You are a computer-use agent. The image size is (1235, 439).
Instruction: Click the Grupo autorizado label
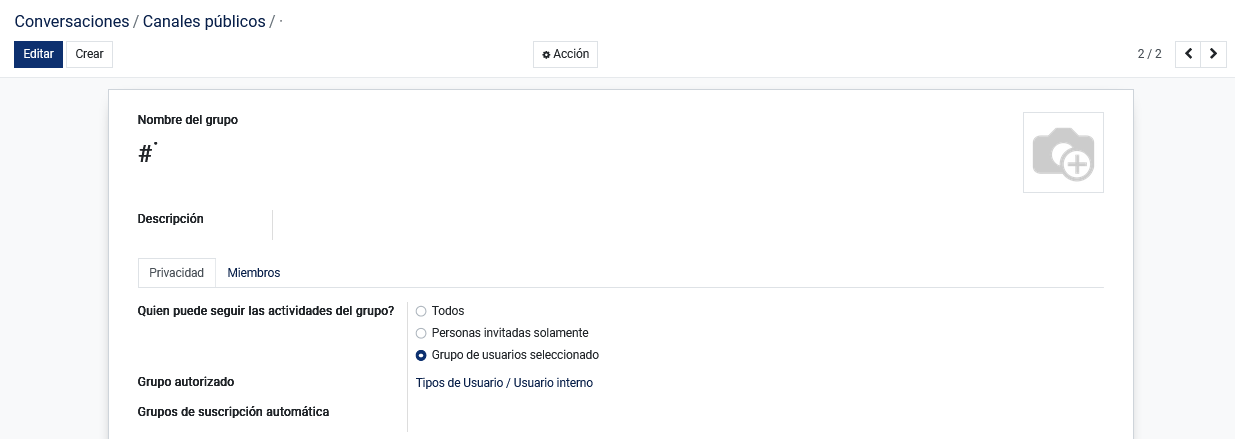186,382
